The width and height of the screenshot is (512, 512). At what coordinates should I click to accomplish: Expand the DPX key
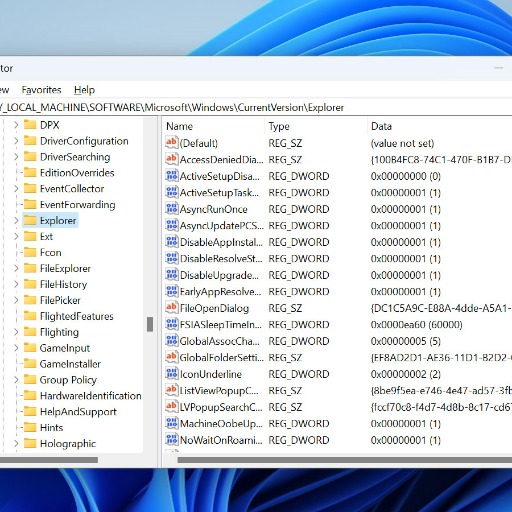coord(16,125)
